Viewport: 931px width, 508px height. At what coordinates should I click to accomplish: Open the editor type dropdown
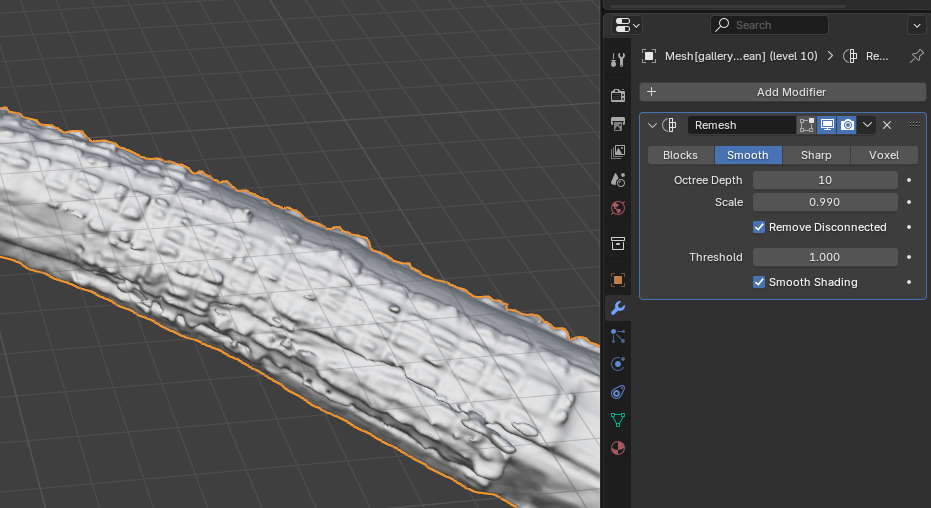pos(627,25)
